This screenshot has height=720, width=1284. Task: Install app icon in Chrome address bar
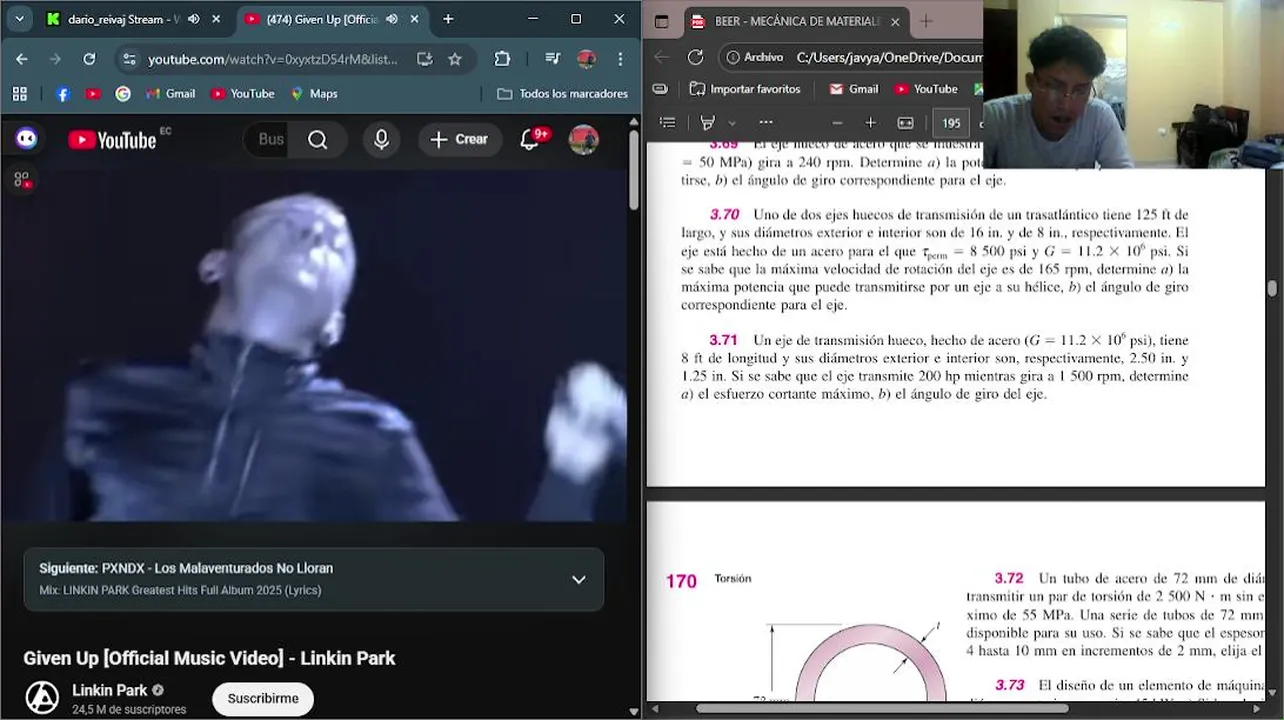(x=425, y=59)
